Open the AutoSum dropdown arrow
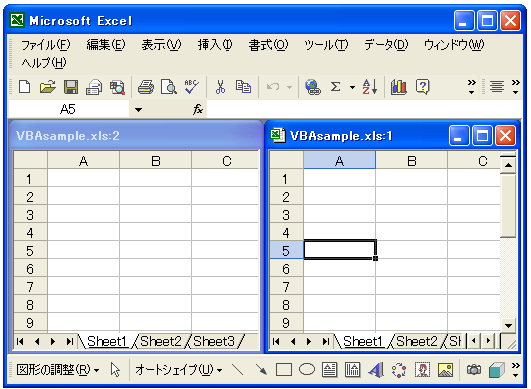This screenshot has height=389, width=531. click(x=353, y=87)
